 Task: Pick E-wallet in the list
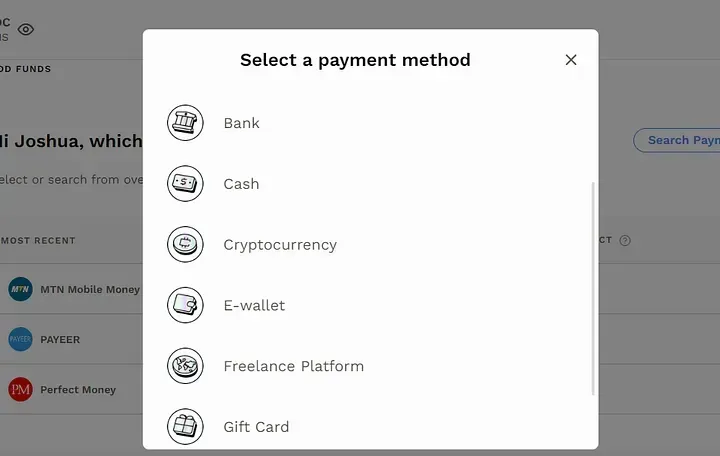(x=254, y=305)
